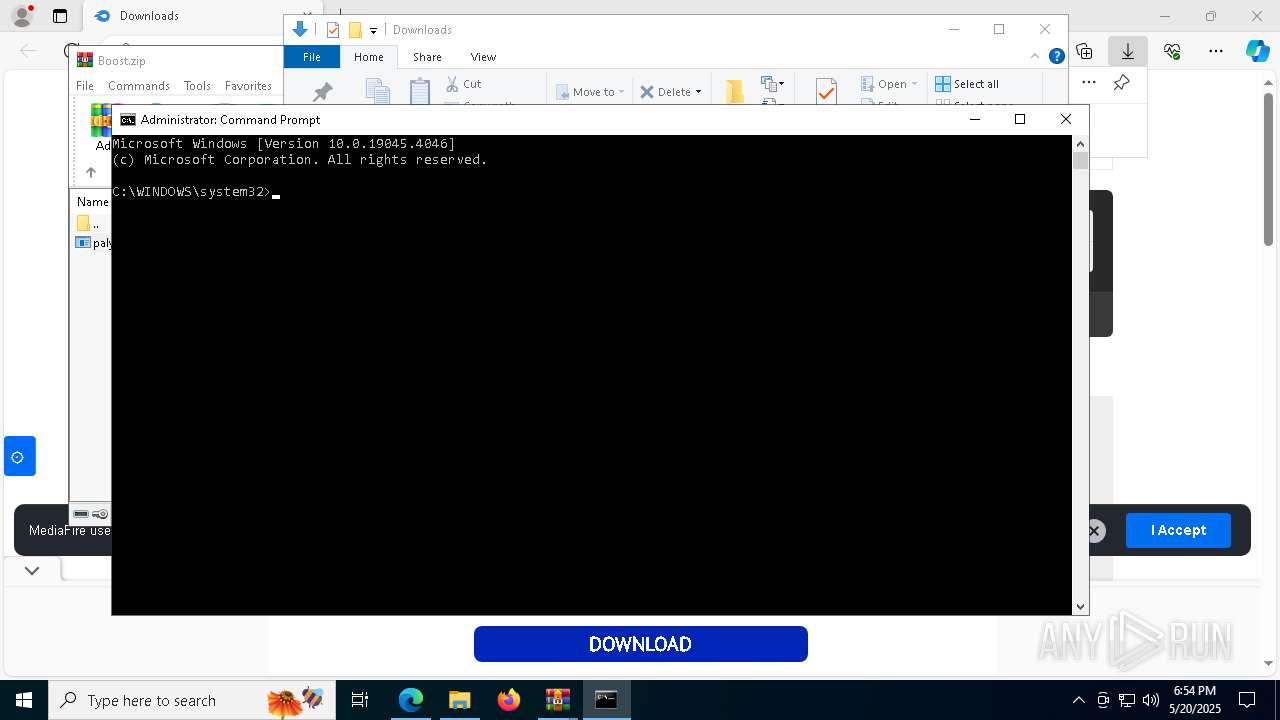The image size is (1280, 720).
Task: Open Edge Collections icon
Action: point(1084,51)
